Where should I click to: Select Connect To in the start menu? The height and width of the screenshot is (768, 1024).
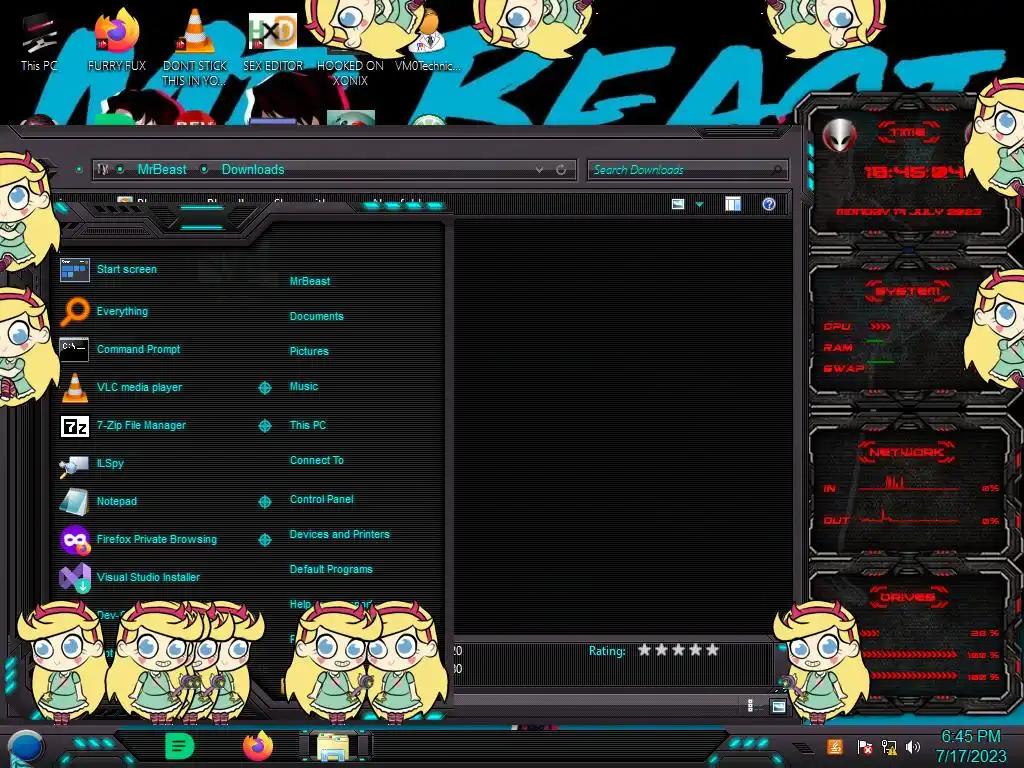click(316, 460)
